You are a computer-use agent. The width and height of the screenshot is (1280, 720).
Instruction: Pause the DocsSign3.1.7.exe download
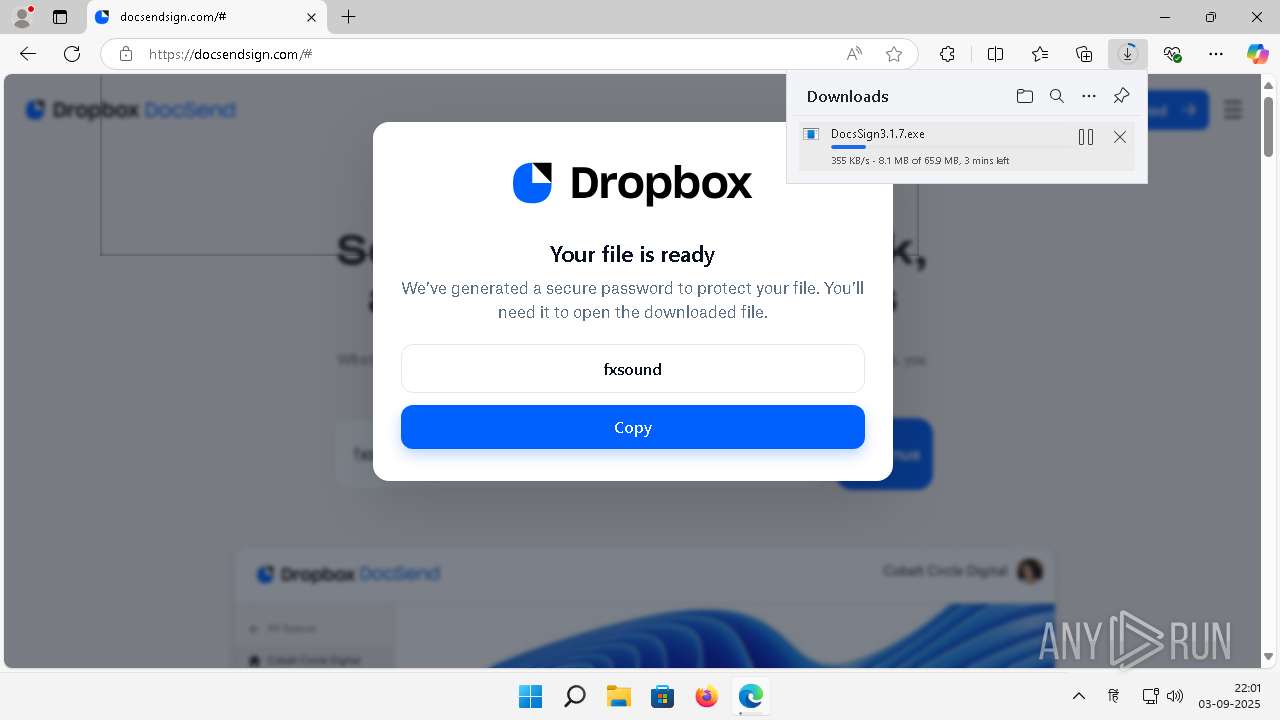coord(1086,137)
